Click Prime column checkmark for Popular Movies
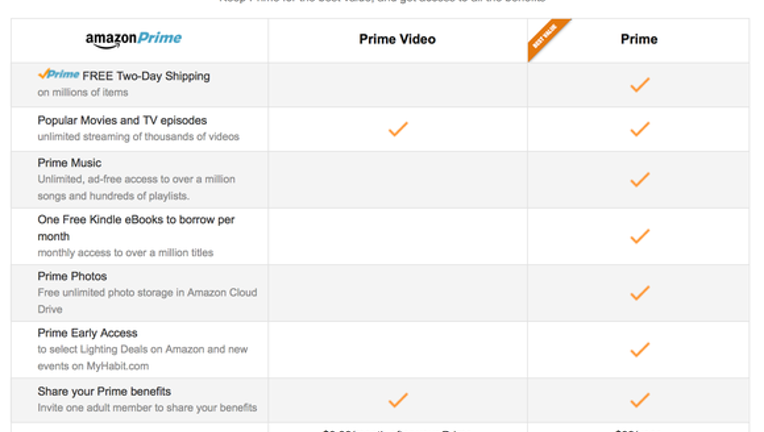The height and width of the screenshot is (432, 764). pos(640,129)
